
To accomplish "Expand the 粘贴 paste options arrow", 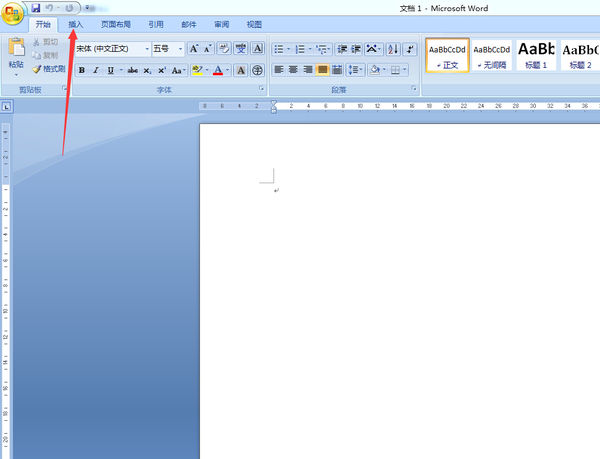I will pyautogui.click(x=16, y=75).
